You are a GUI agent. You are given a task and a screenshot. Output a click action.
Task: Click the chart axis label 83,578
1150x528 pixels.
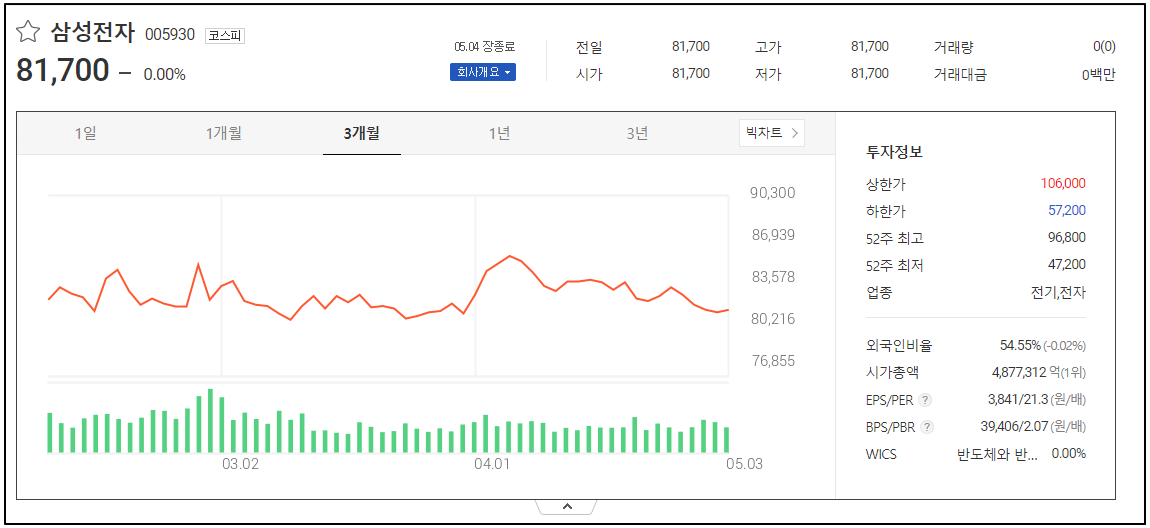click(772, 277)
